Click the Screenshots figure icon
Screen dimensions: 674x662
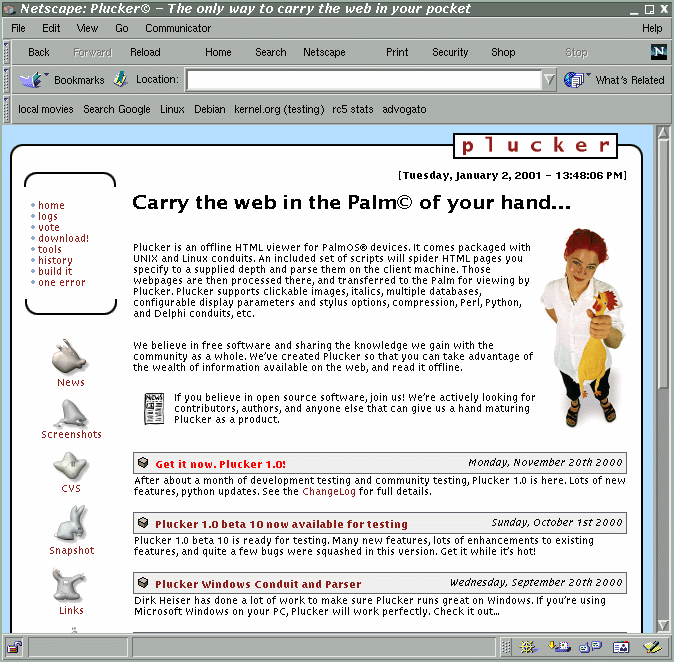coord(69,414)
